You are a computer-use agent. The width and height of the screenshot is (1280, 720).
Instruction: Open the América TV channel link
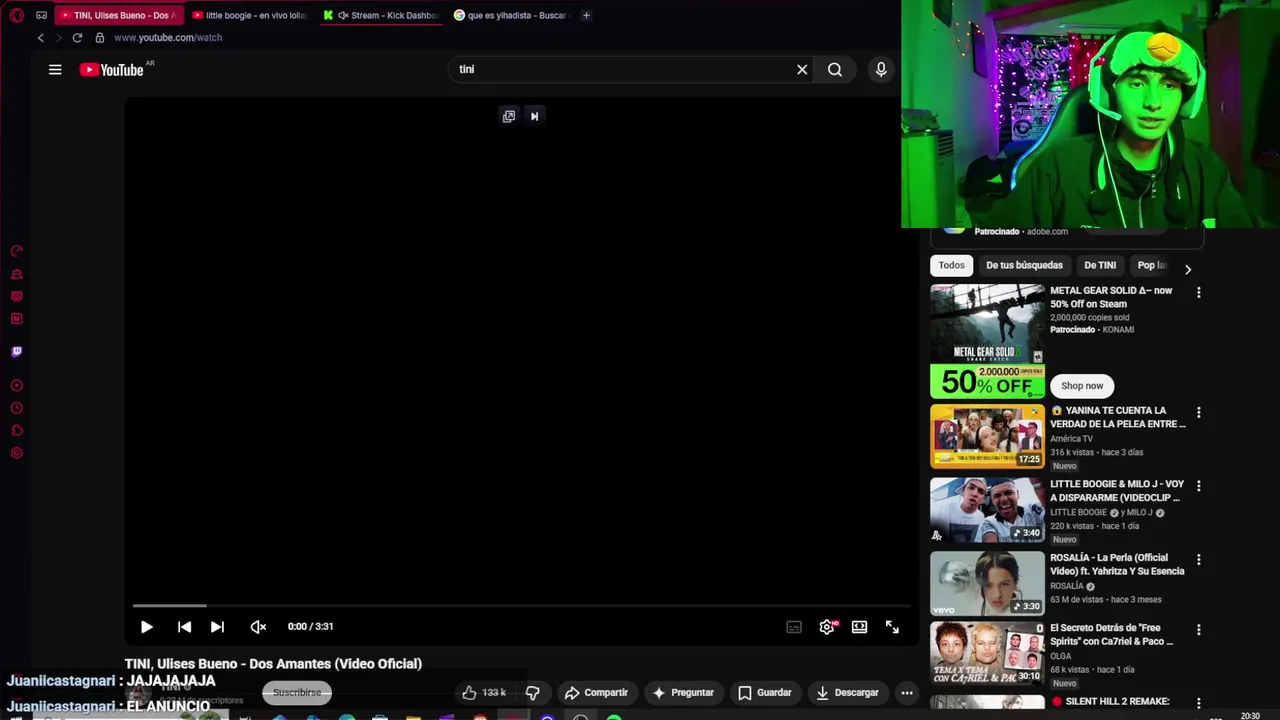tap(1071, 439)
